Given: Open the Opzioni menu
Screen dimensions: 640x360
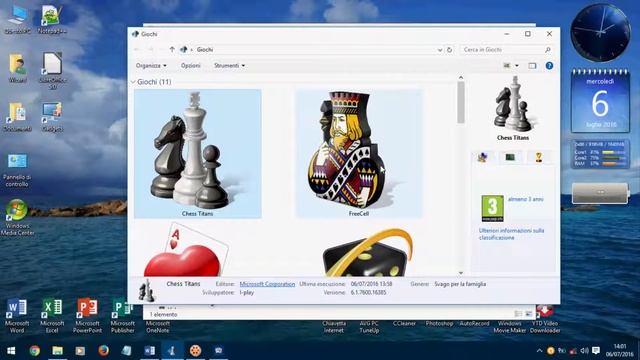Looking at the screenshot, I should (191, 65).
